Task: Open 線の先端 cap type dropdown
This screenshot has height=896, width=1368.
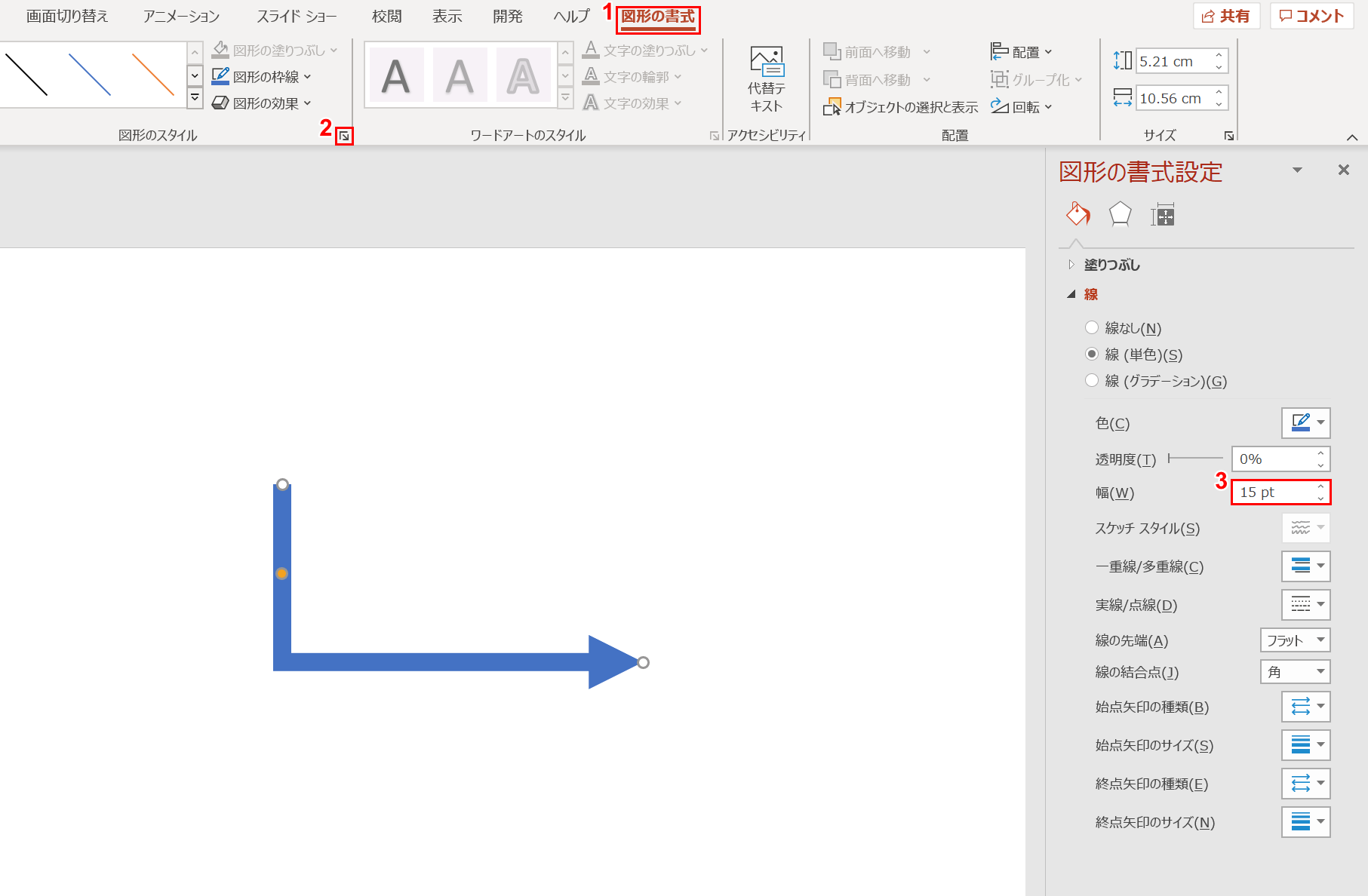Action: (1296, 640)
